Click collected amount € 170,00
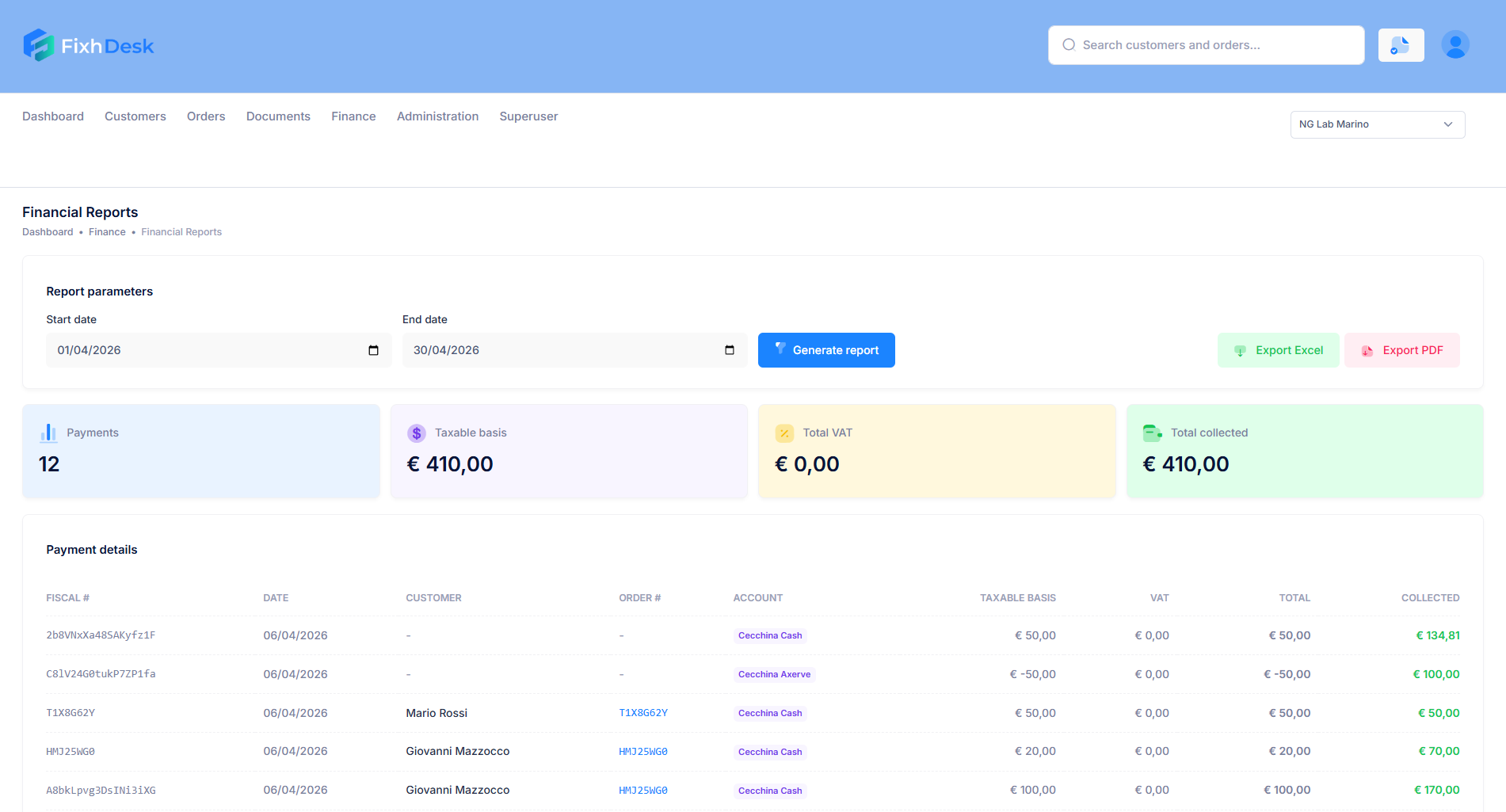Image resolution: width=1506 pixels, height=812 pixels. pos(1436,790)
